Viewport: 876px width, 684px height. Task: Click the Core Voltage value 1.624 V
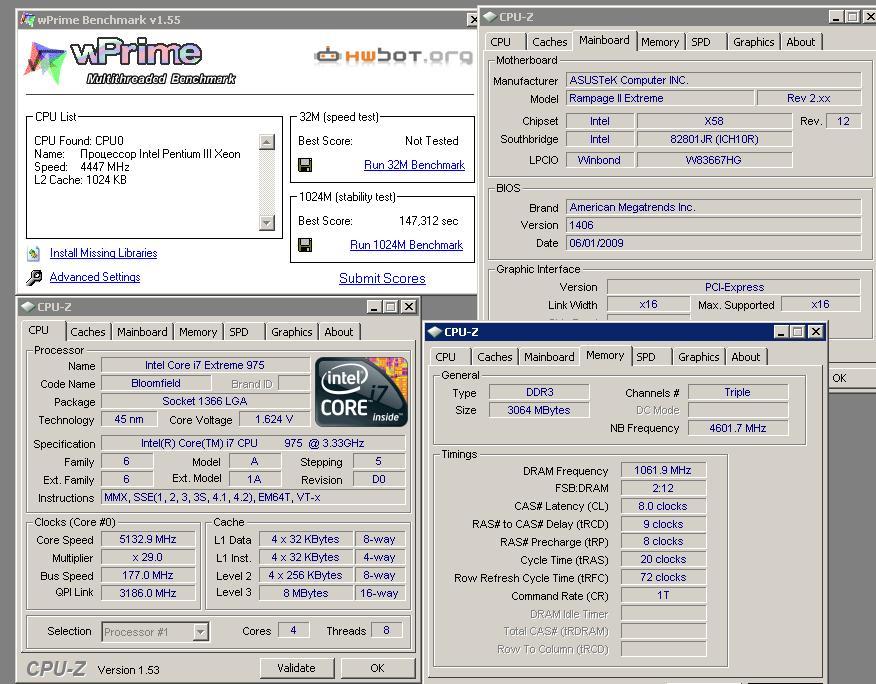(274, 419)
